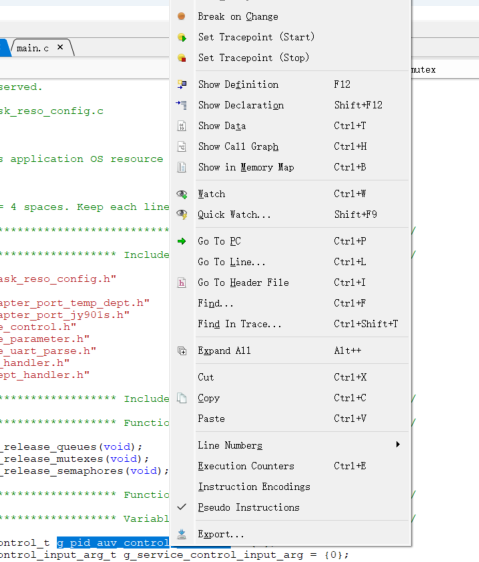Click the Watch eyeglasses icon
Viewport: 479px width, 562px height.
pyautogui.click(x=182, y=194)
